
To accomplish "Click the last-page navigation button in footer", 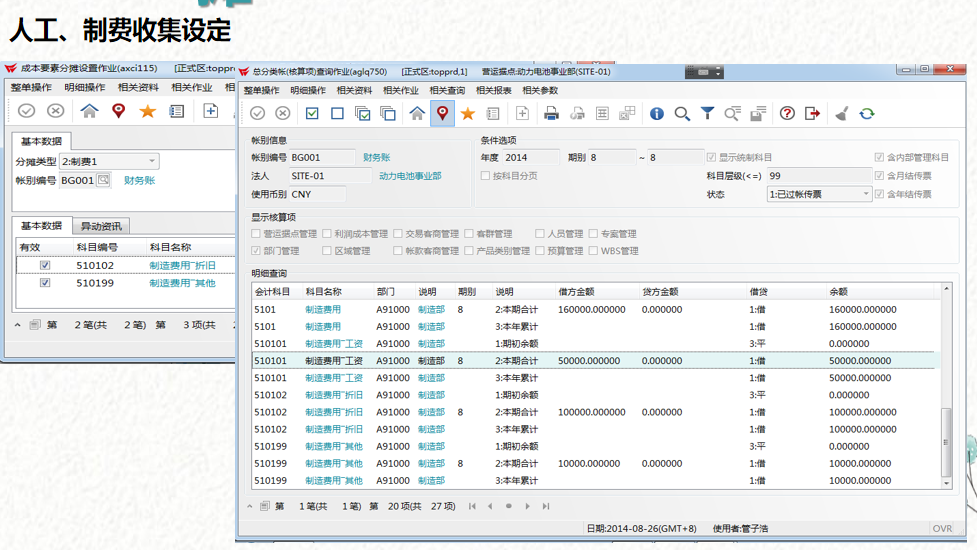I will (x=546, y=506).
